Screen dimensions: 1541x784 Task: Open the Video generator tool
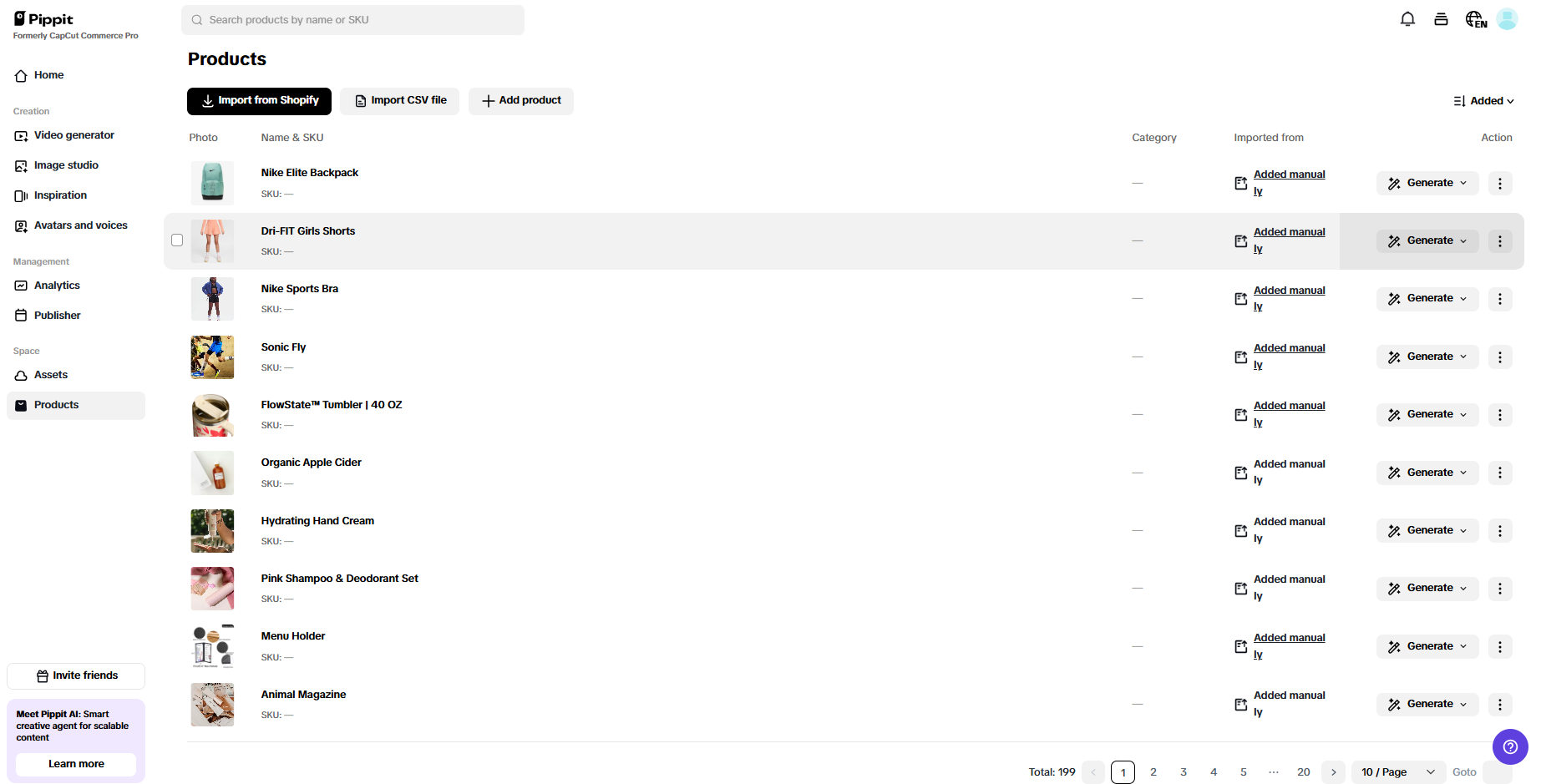tap(74, 135)
